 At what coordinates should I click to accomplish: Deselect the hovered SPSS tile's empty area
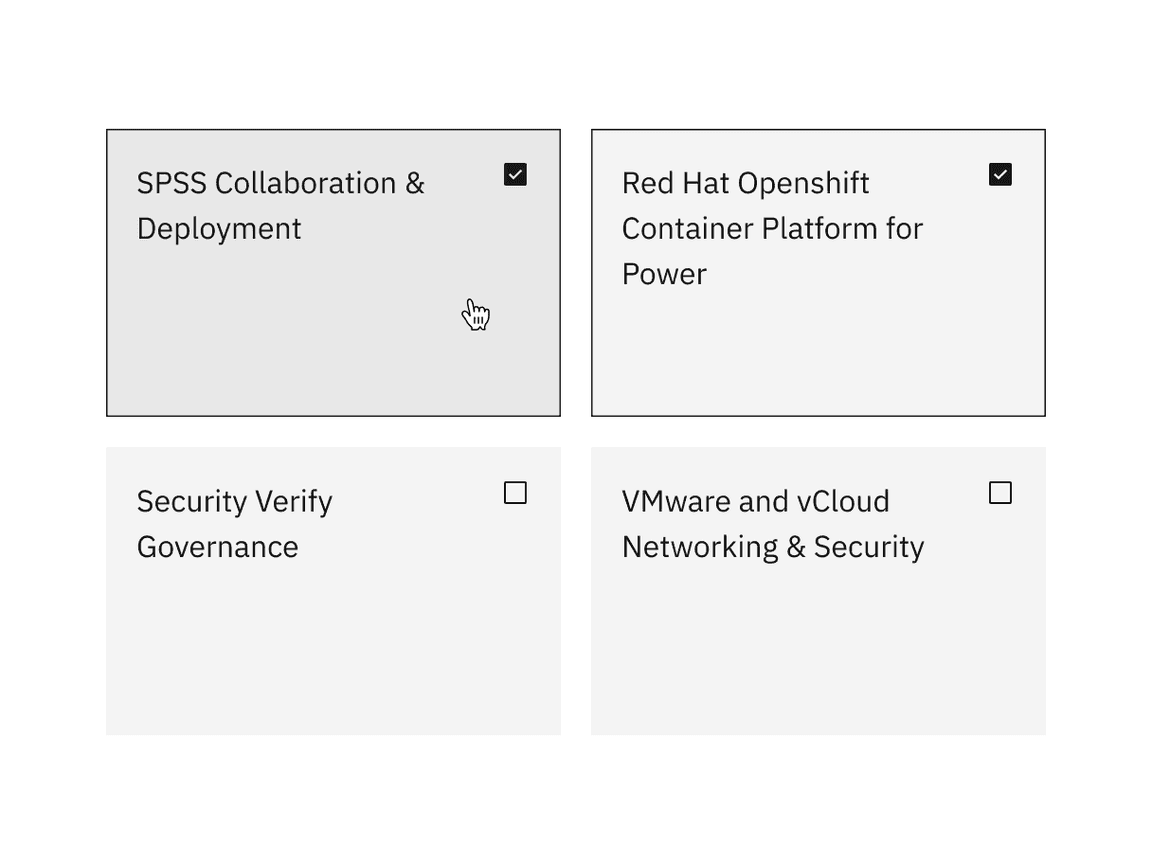(x=300, y=340)
